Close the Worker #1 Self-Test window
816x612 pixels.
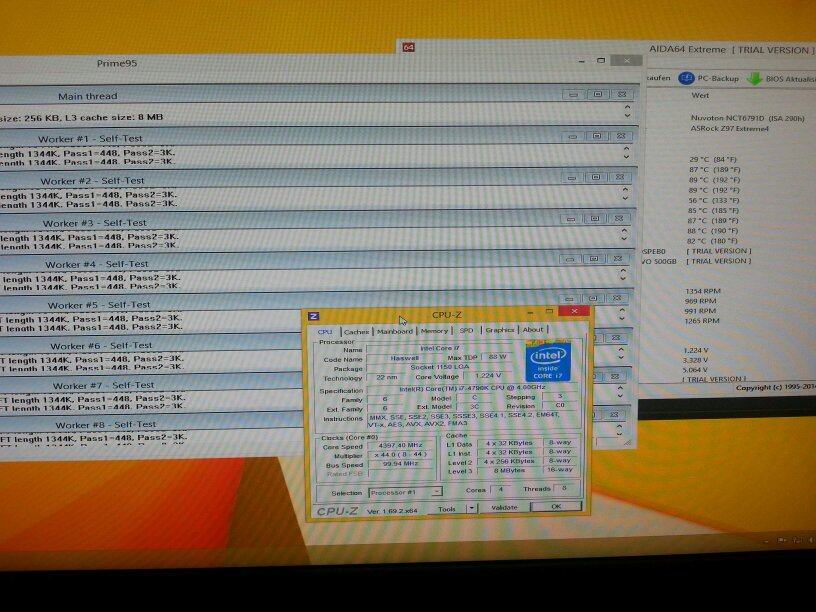coord(621,136)
